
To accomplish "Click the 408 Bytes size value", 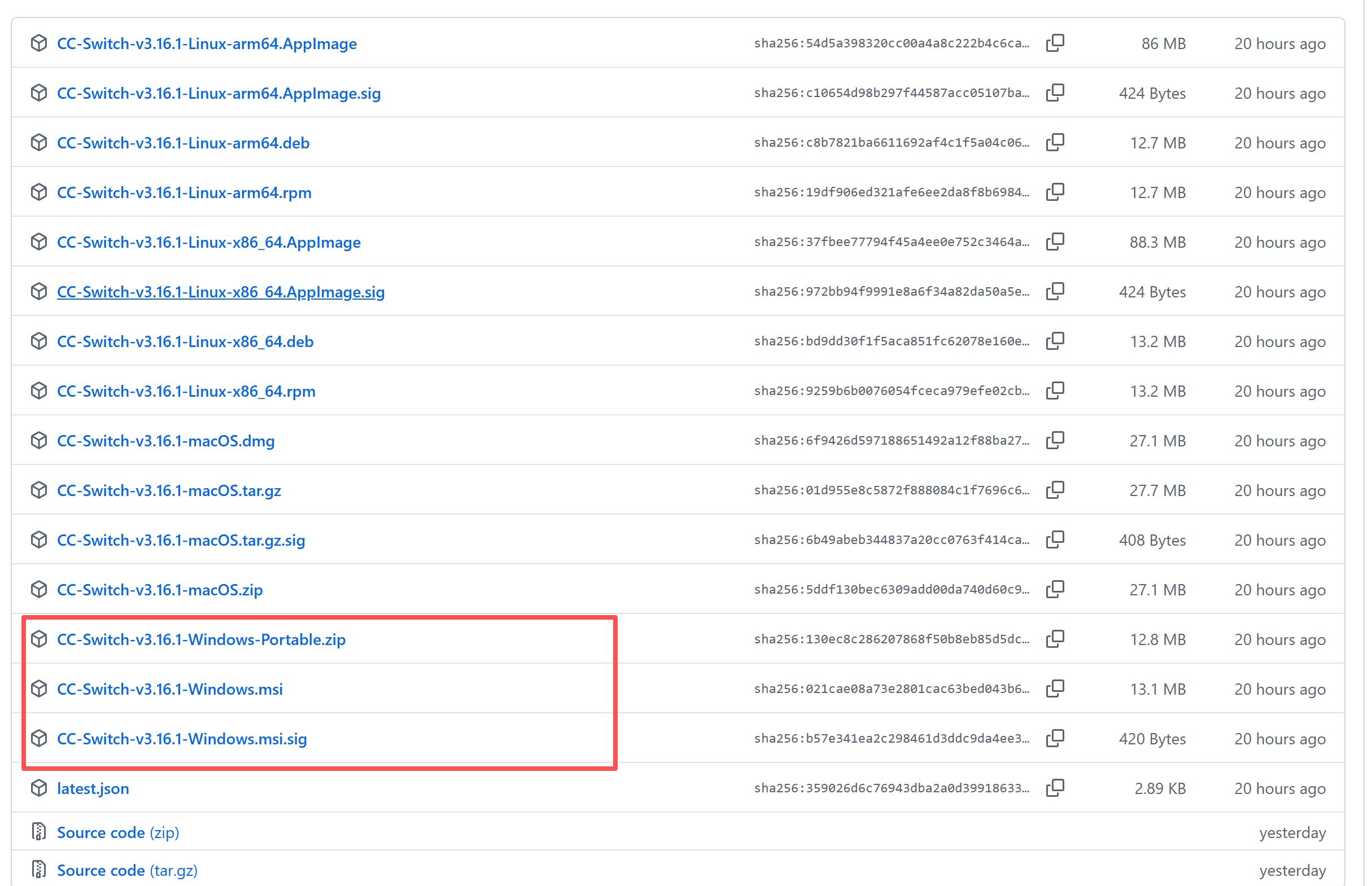I will coord(1152,540).
